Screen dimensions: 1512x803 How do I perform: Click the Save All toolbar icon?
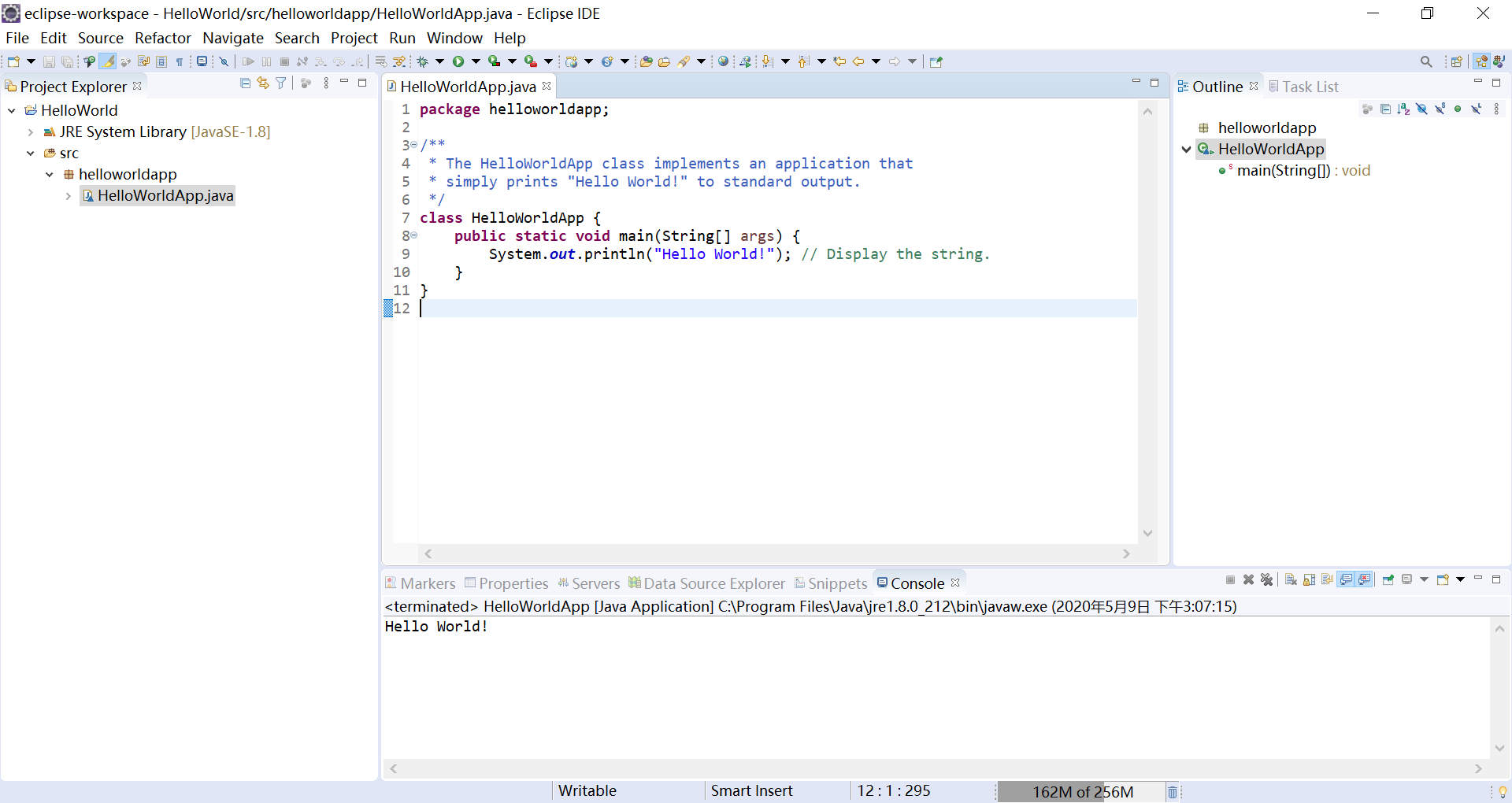pos(67,61)
